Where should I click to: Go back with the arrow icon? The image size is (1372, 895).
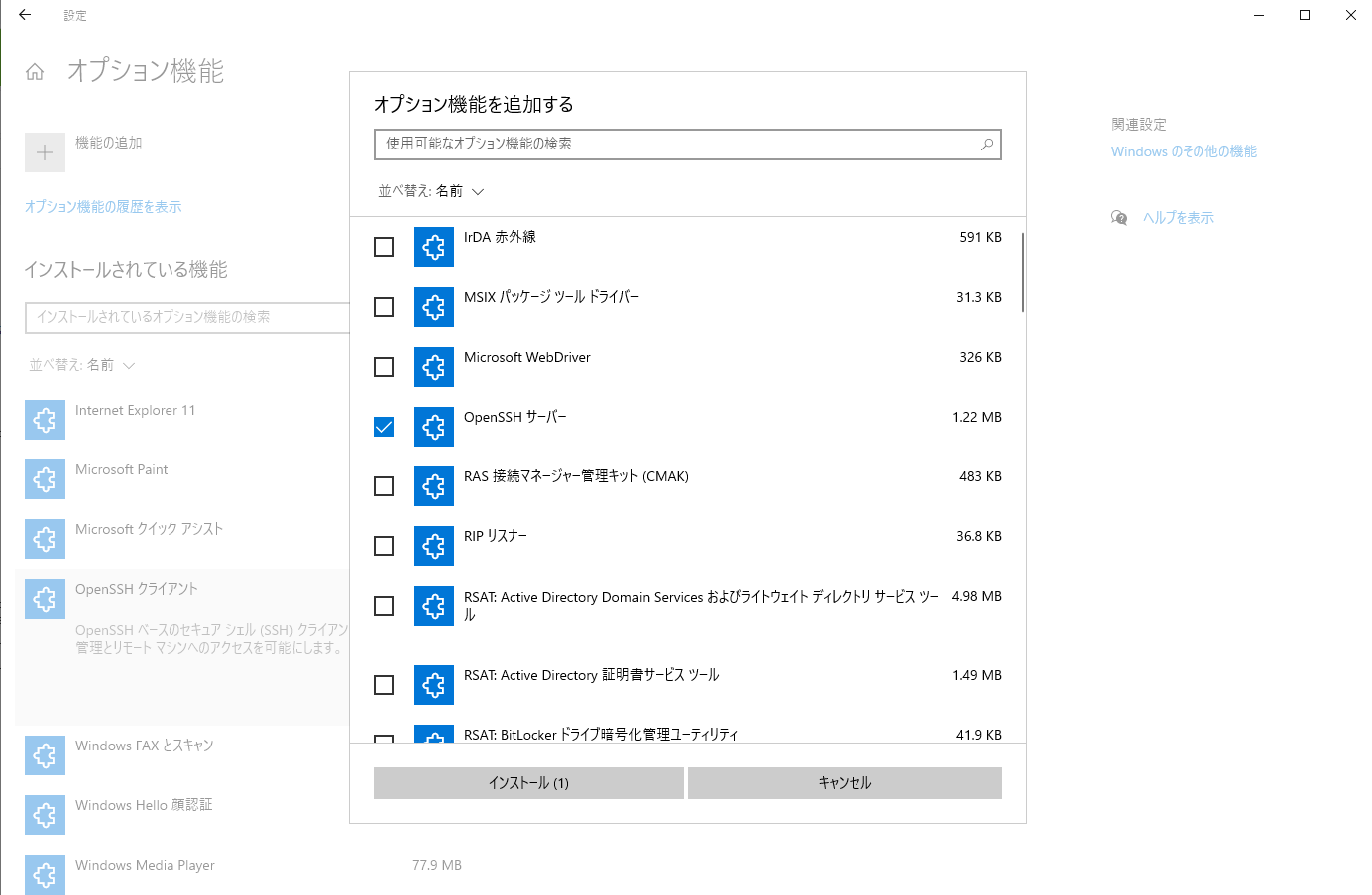[x=25, y=15]
